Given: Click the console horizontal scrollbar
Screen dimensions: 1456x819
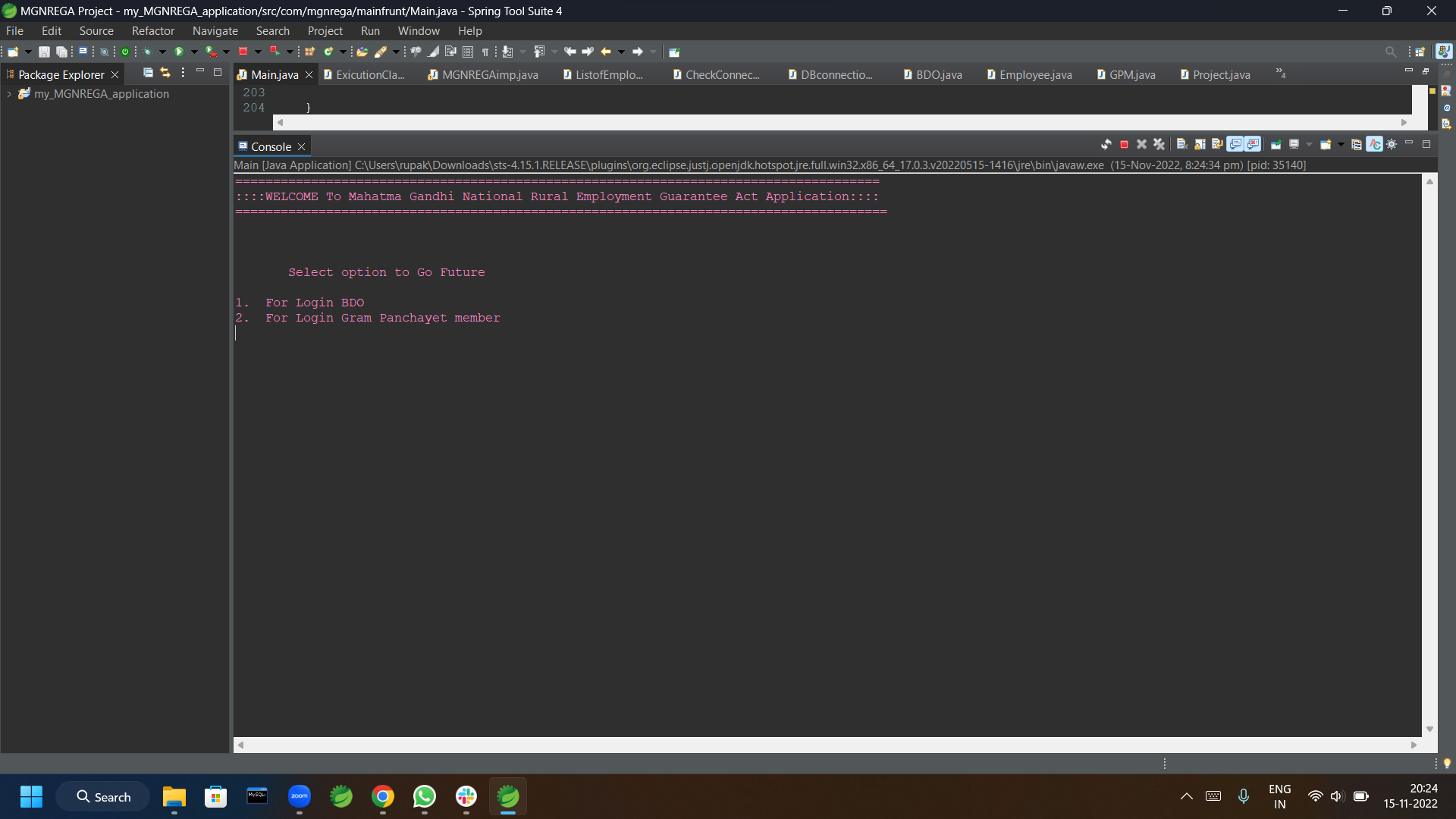Looking at the screenshot, I should tap(827, 745).
